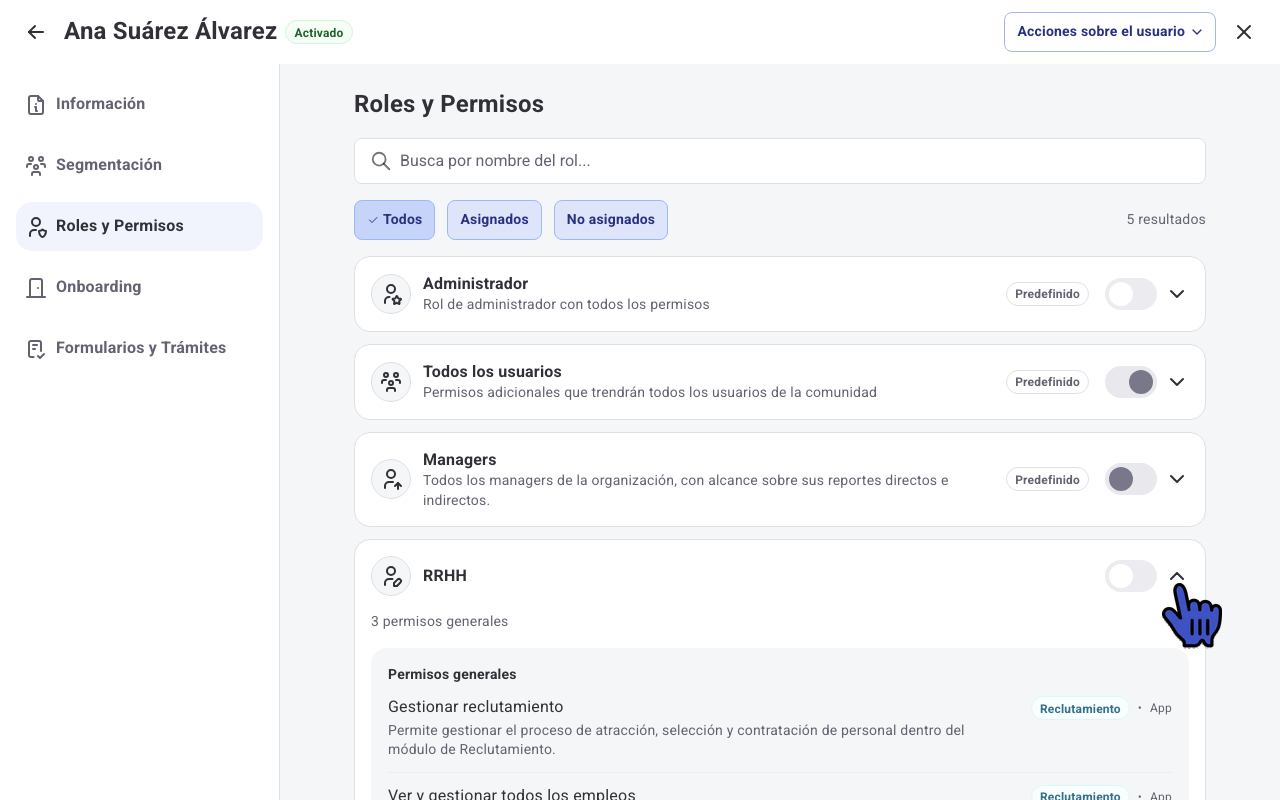Viewport: 1280px width, 800px height.
Task: Click the Ana Suárez Álvarez user name
Action: pos(170,32)
